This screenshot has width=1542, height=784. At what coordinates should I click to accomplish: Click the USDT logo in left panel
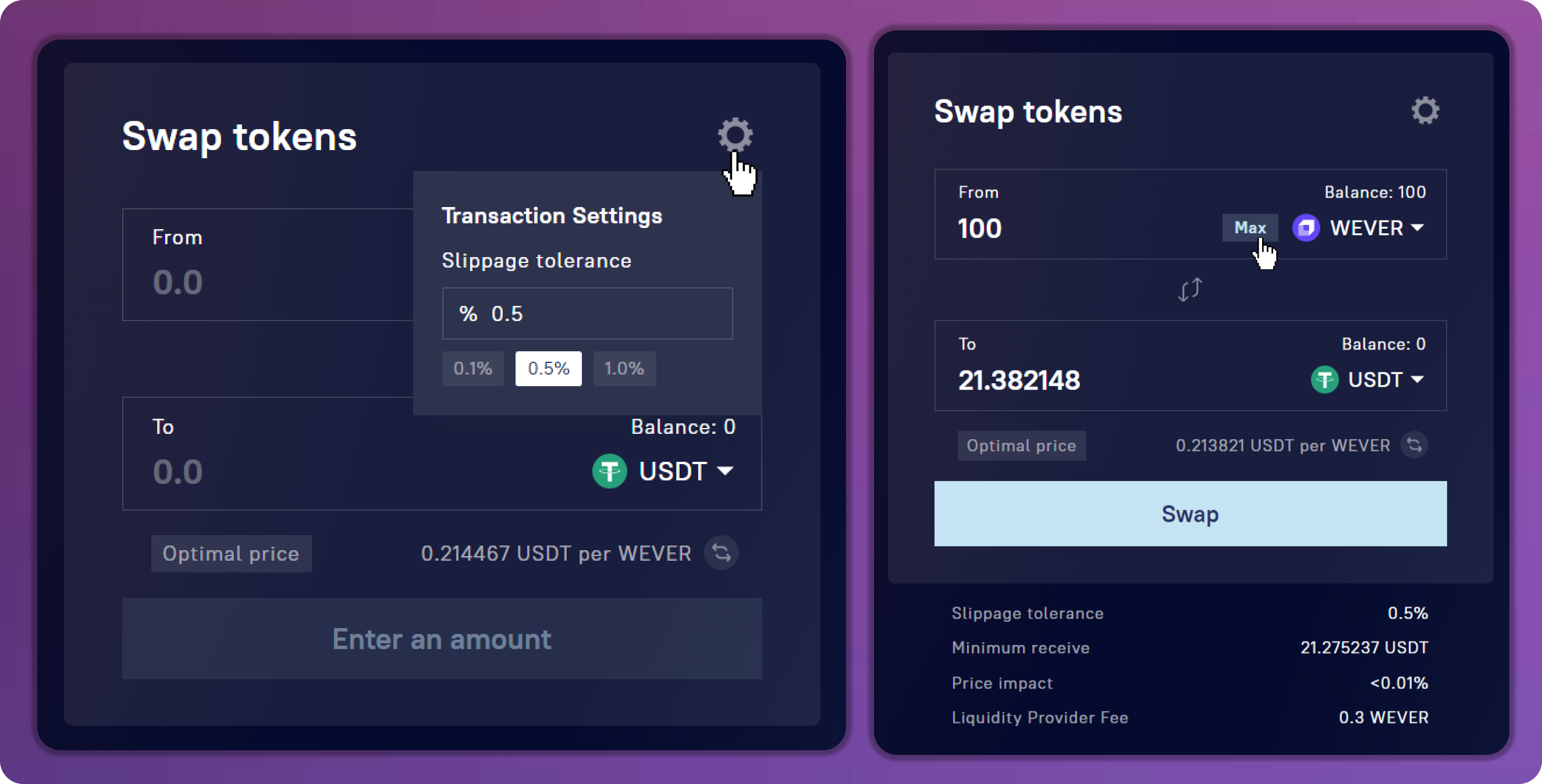609,472
